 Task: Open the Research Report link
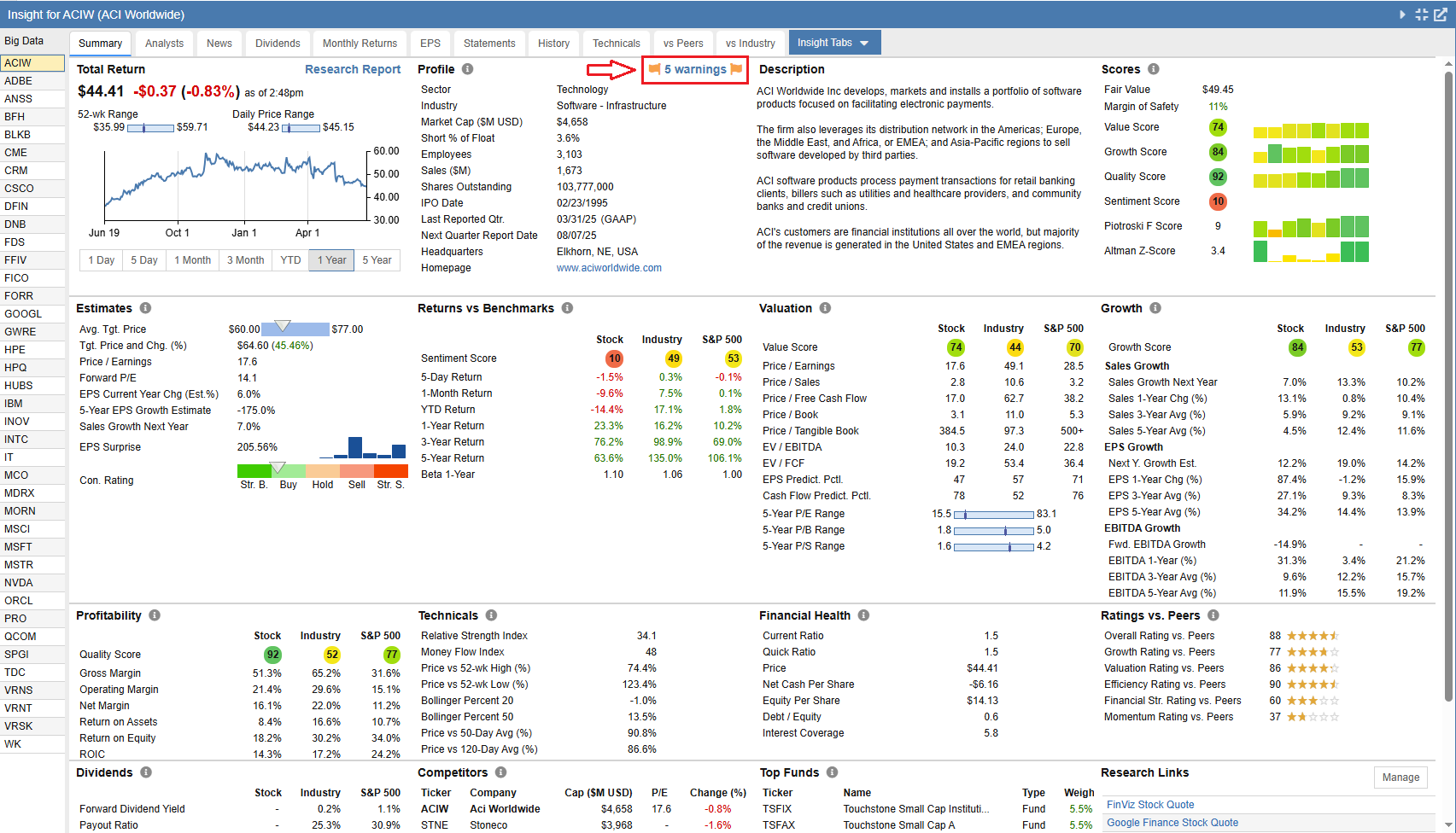pyautogui.click(x=353, y=69)
